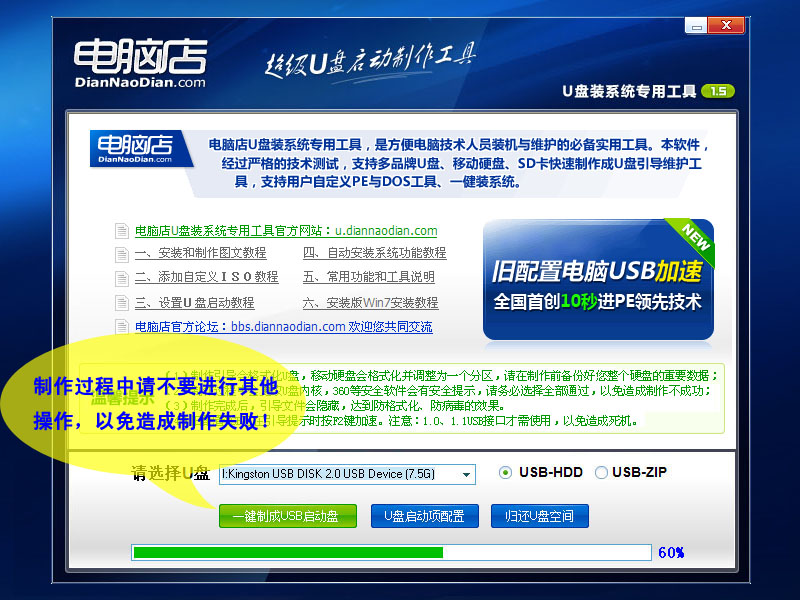Viewport: 800px width, 600px height.
Task: Switch to USB-ZIP mode
Action: pos(601,472)
